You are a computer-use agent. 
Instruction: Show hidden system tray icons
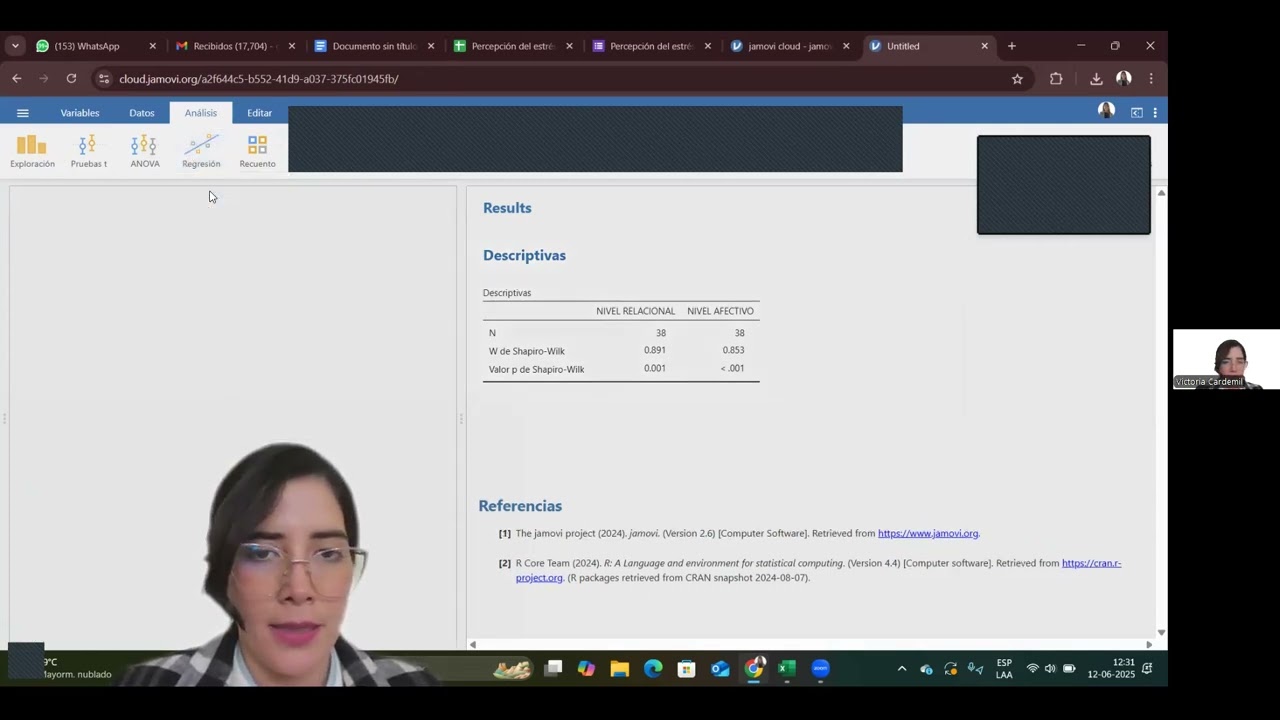pyautogui.click(x=901, y=668)
